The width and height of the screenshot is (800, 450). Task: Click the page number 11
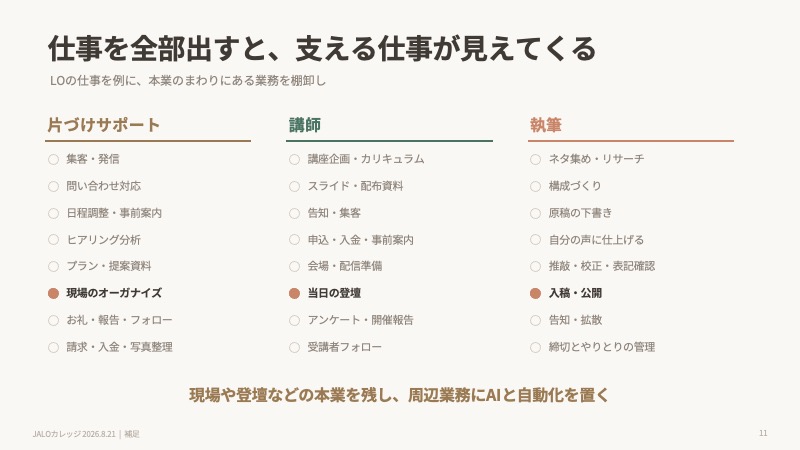763,433
